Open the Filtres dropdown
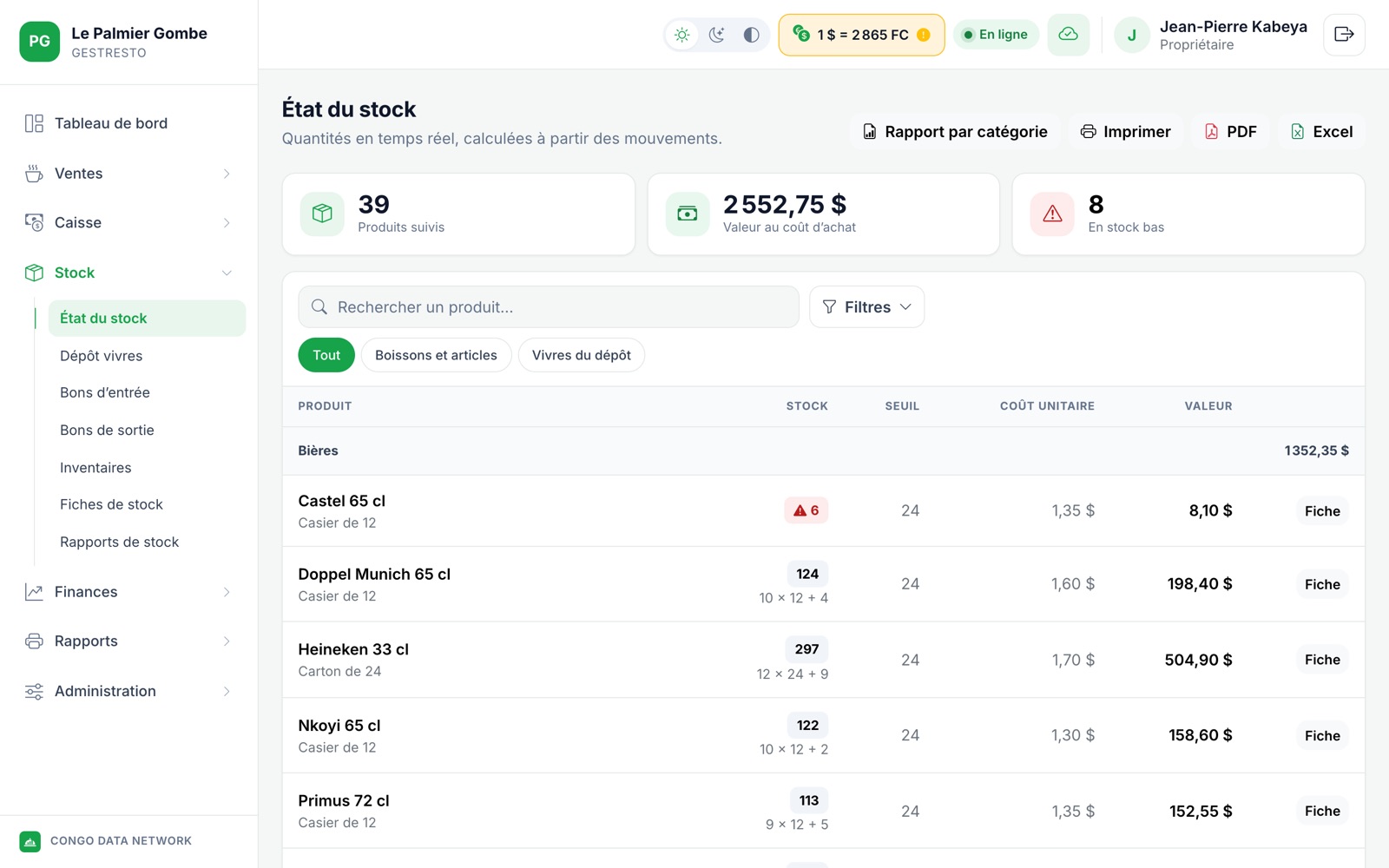This screenshot has height=868, width=1389. pyautogui.click(x=866, y=307)
